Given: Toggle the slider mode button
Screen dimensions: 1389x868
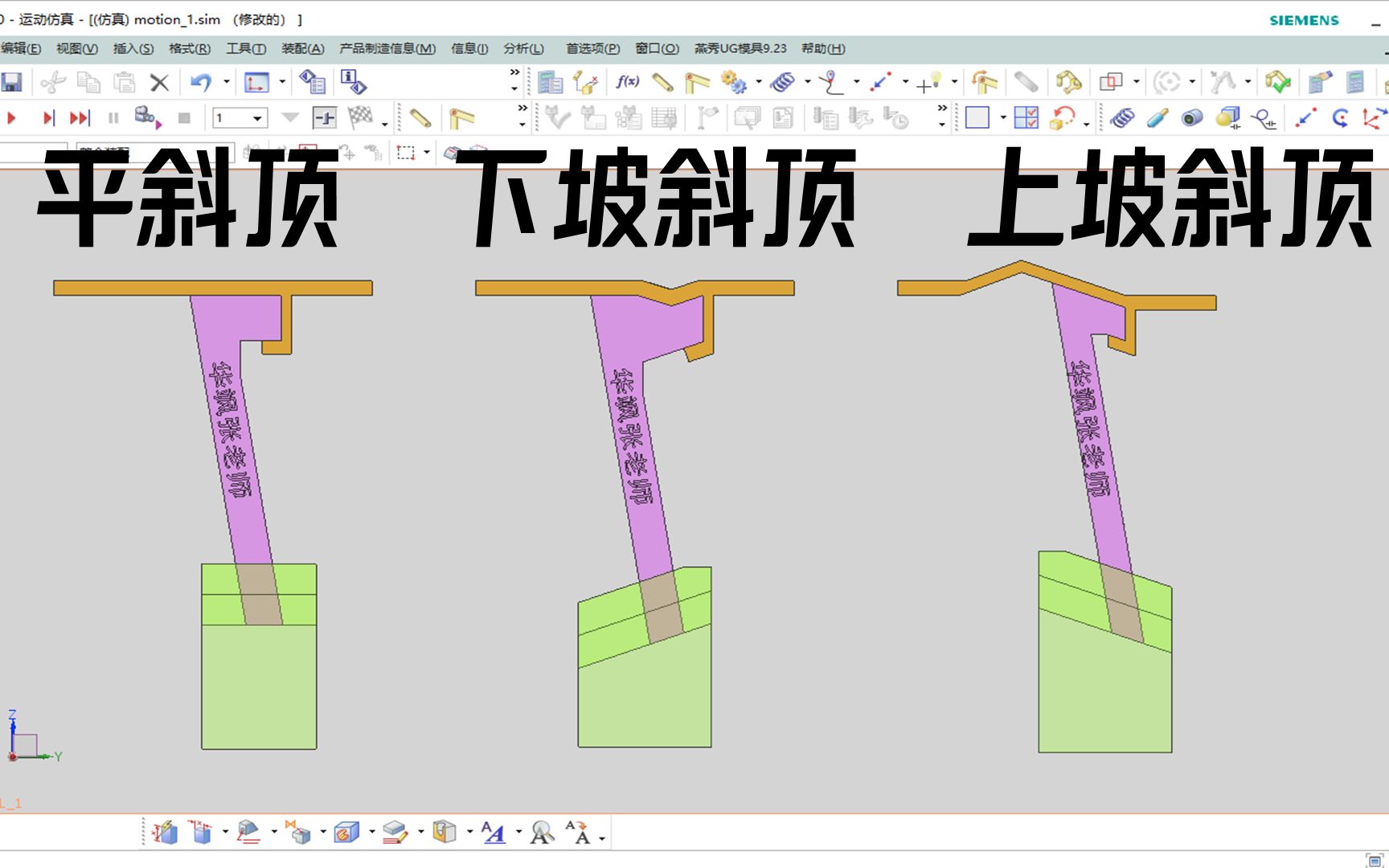Looking at the screenshot, I should click(x=324, y=118).
